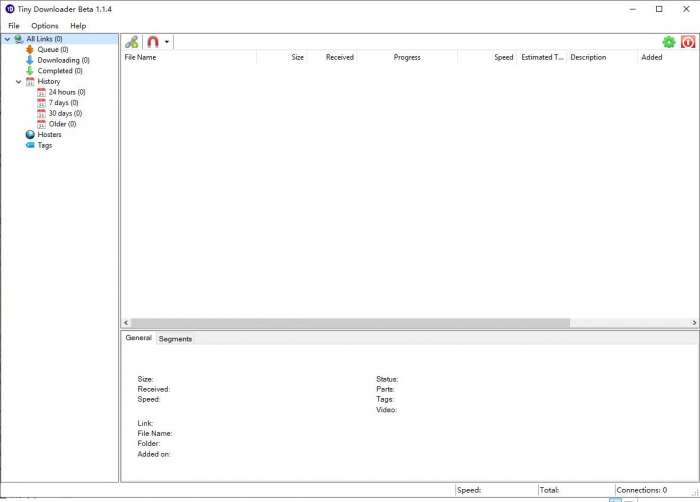Show Older (0) history

pos(62,124)
